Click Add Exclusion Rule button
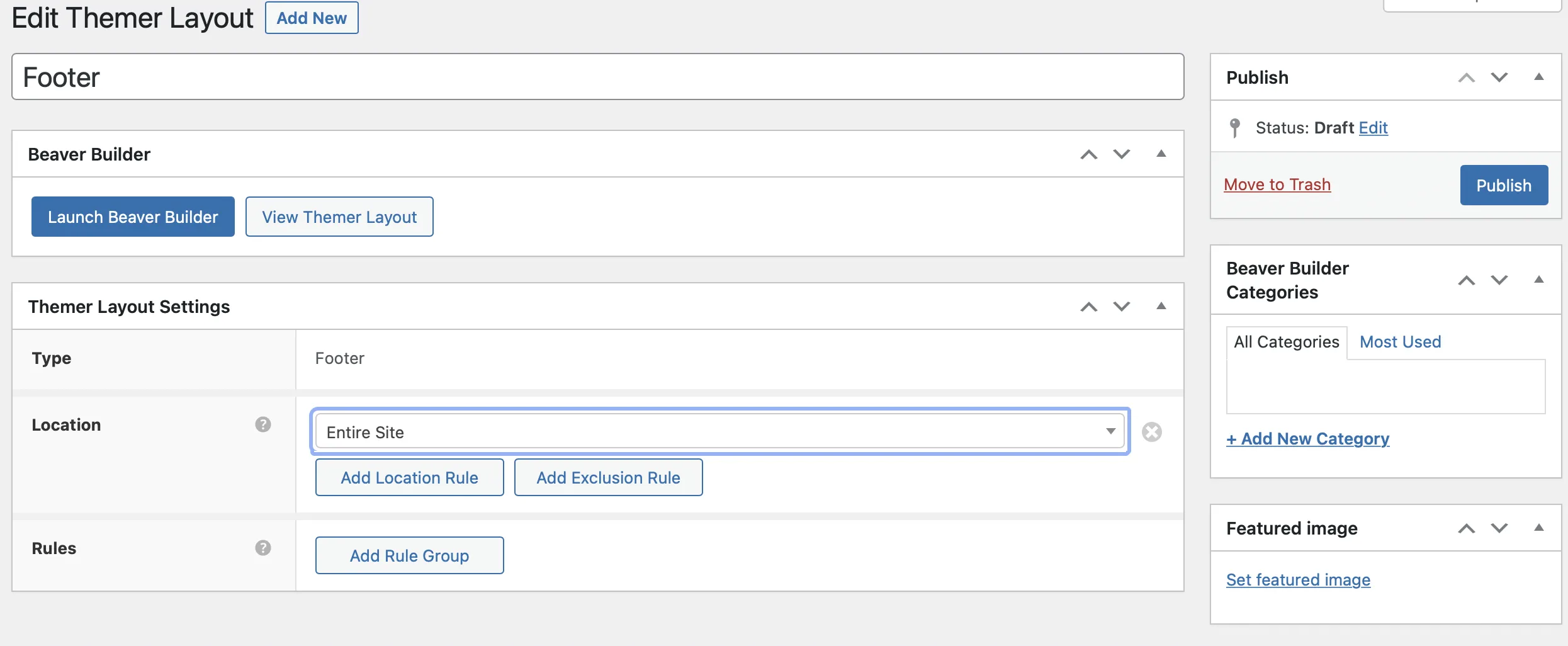1568x646 pixels. (608, 477)
